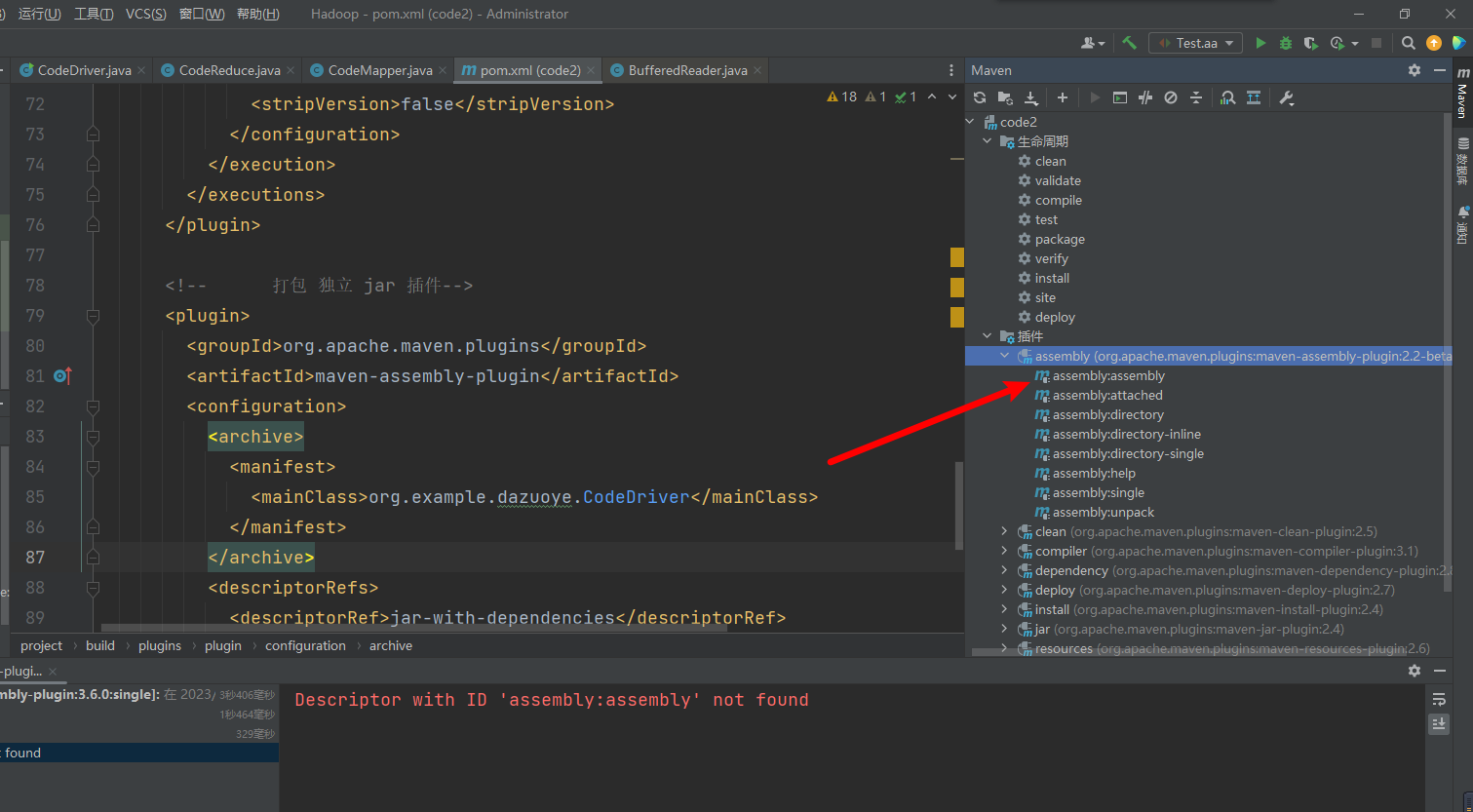
Task: Switch to BufferedReader.java tab
Action: (688, 70)
